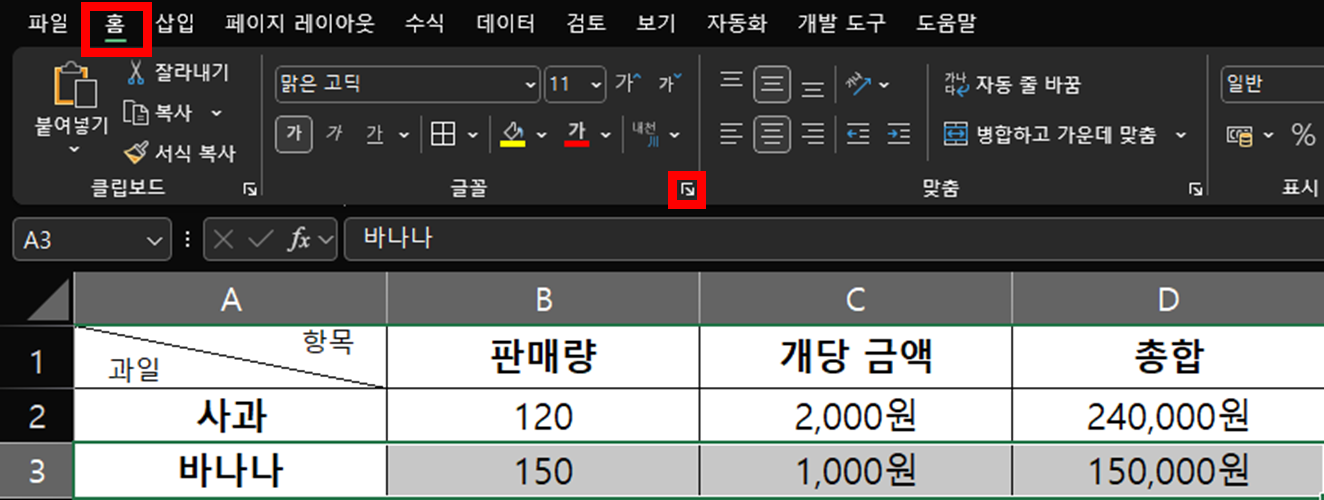Image resolution: width=1324 pixels, height=500 pixels.
Task: Toggle center horizontal alignment
Action: [x=771, y=134]
